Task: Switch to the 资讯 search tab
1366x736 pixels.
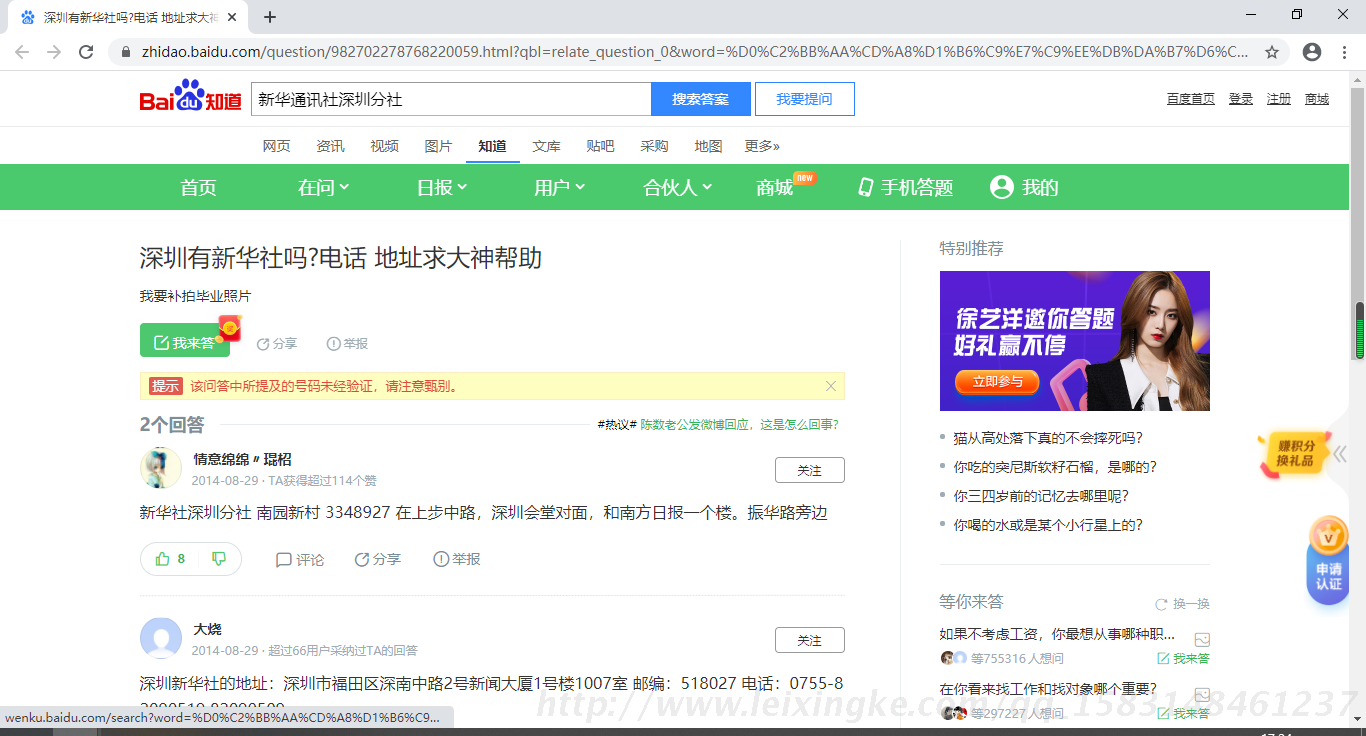Action: point(330,146)
